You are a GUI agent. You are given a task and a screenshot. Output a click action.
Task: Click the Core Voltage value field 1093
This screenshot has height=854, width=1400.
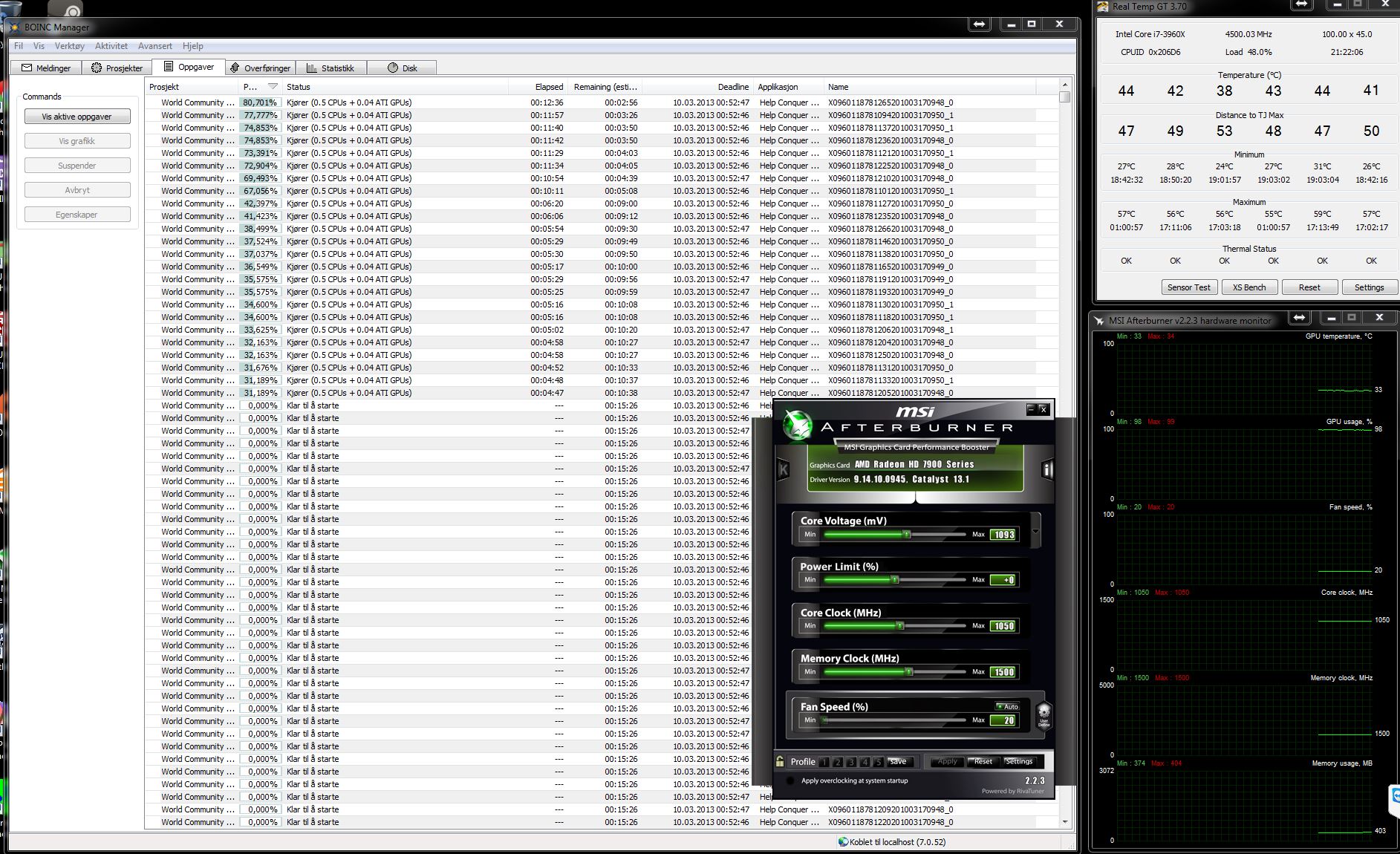(1003, 535)
